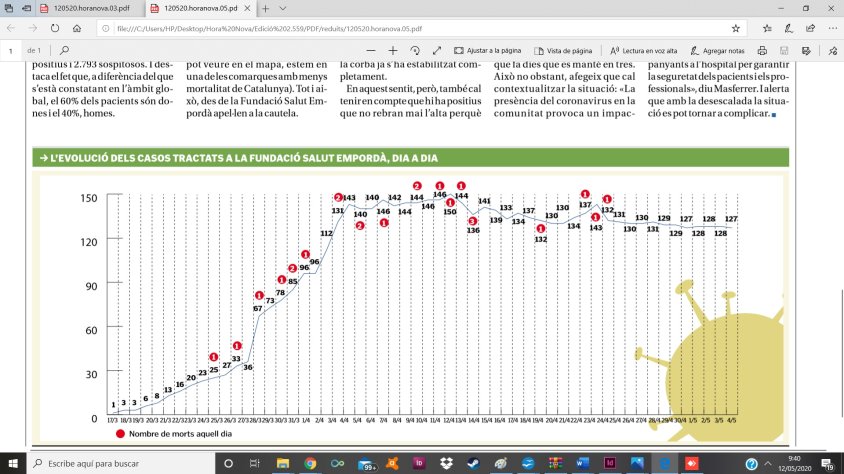Toggle 'Ajustar a la página' fit mode
The height and width of the screenshot is (474, 844).
click(488, 50)
